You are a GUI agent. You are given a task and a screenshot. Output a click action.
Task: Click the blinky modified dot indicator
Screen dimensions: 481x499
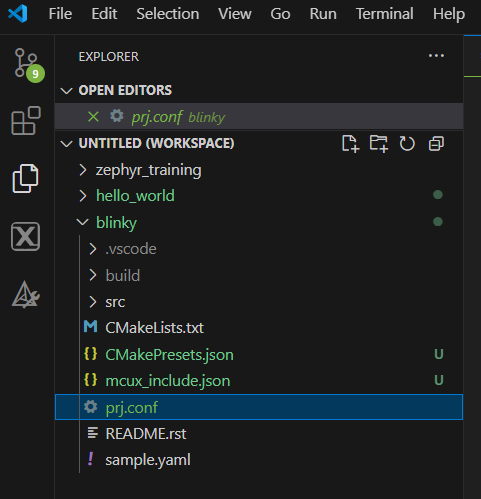point(438,222)
